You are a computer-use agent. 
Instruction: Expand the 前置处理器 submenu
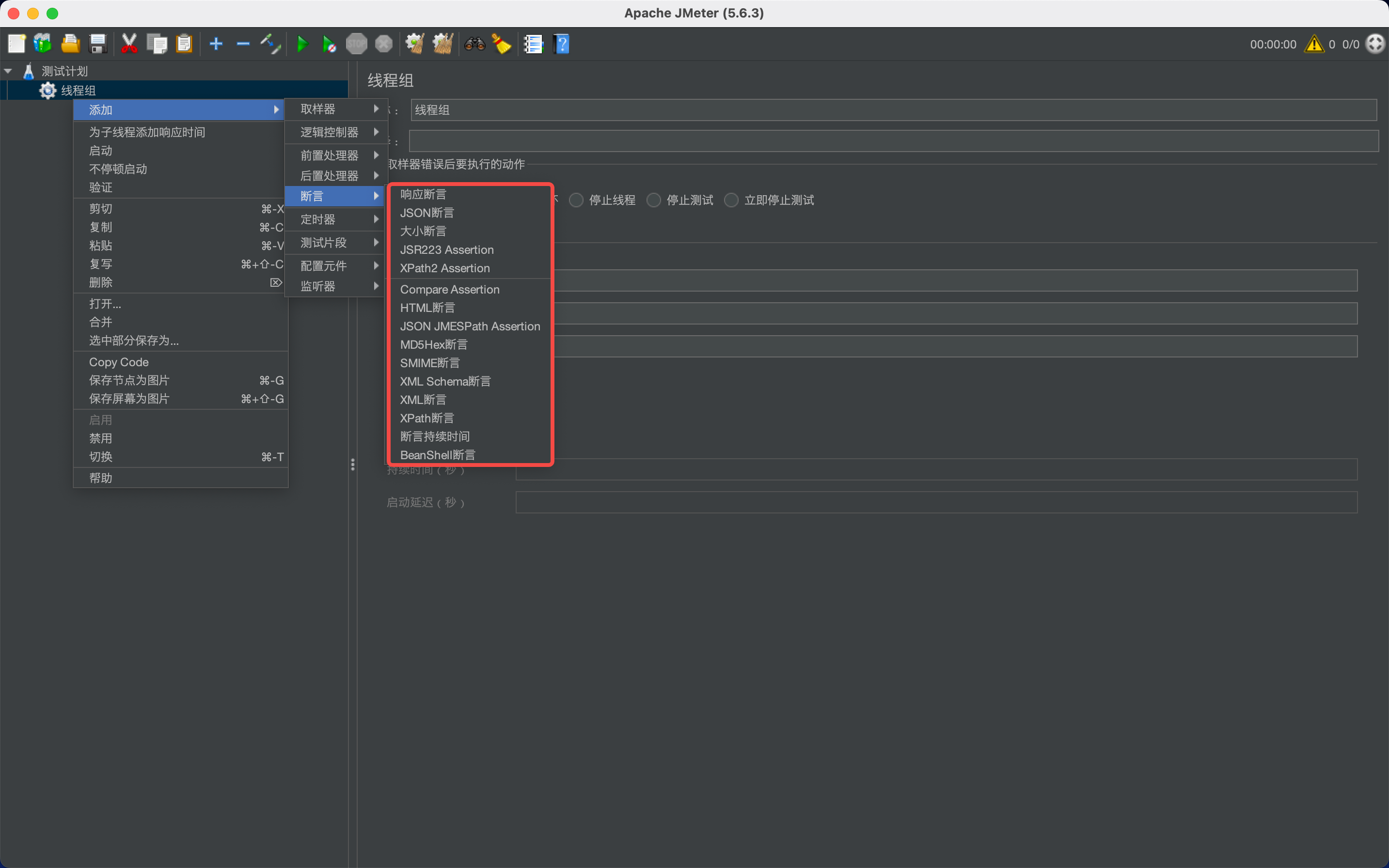tap(335, 155)
